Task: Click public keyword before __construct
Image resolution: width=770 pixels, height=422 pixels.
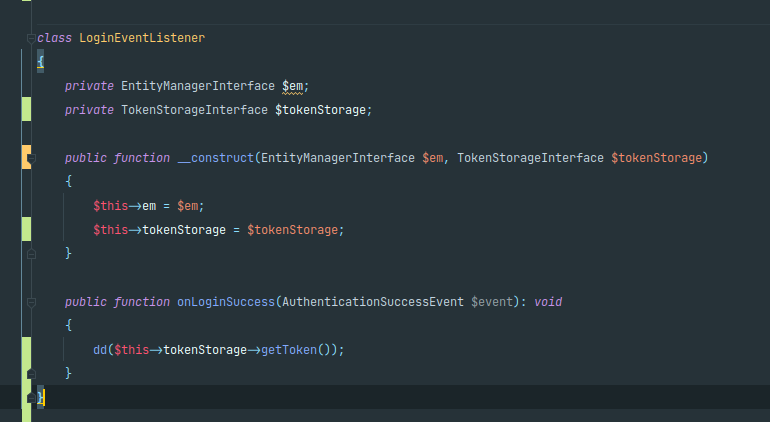Action: pyautogui.click(x=86, y=158)
